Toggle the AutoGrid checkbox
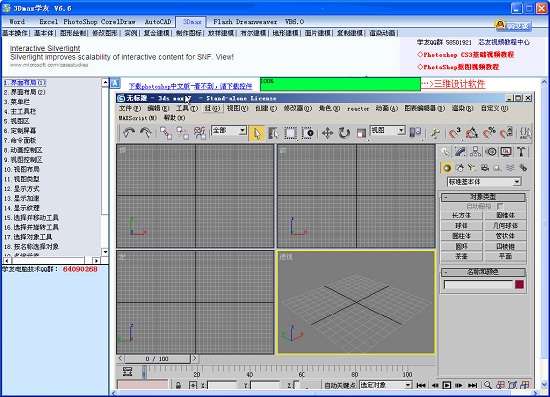This screenshot has width=550, height=397. (500, 206)
